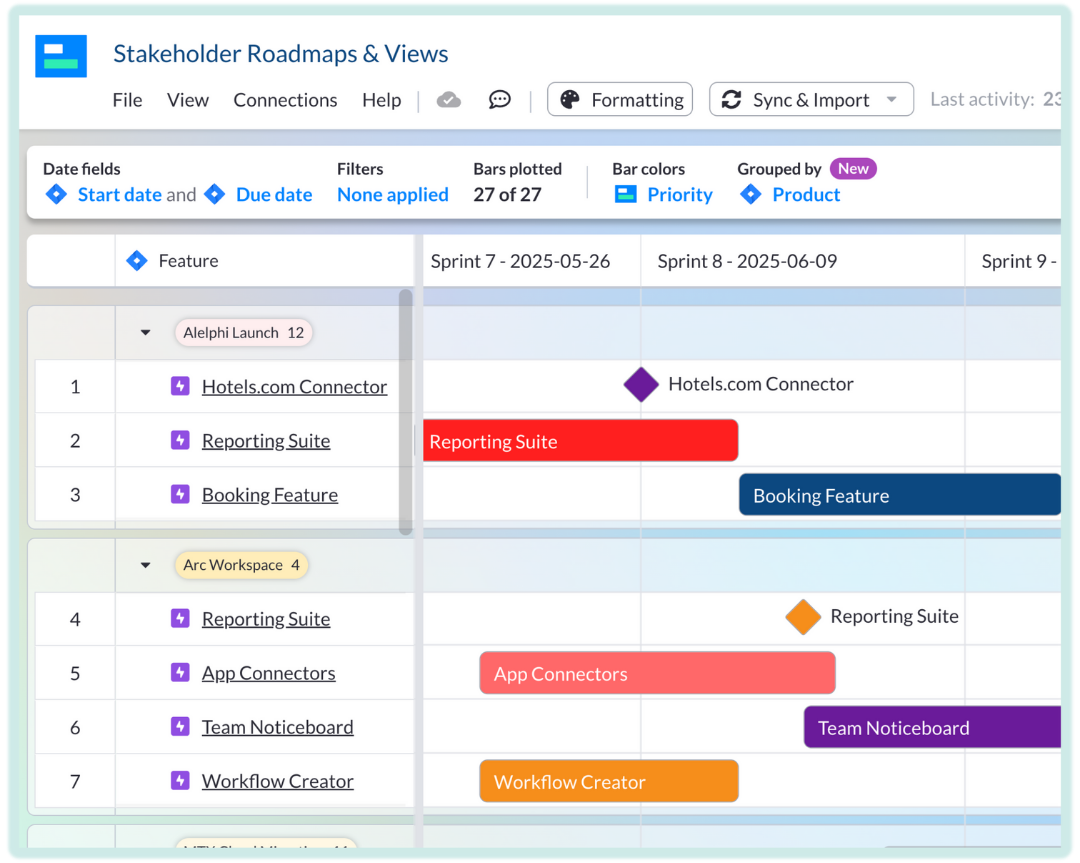Open the Workflow Creator feature link
This screenshot has height=863, width=1080.
click(278, 780)
